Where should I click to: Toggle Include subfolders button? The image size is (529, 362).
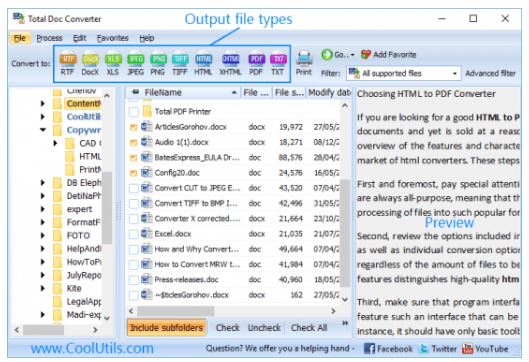pos(167,328)
